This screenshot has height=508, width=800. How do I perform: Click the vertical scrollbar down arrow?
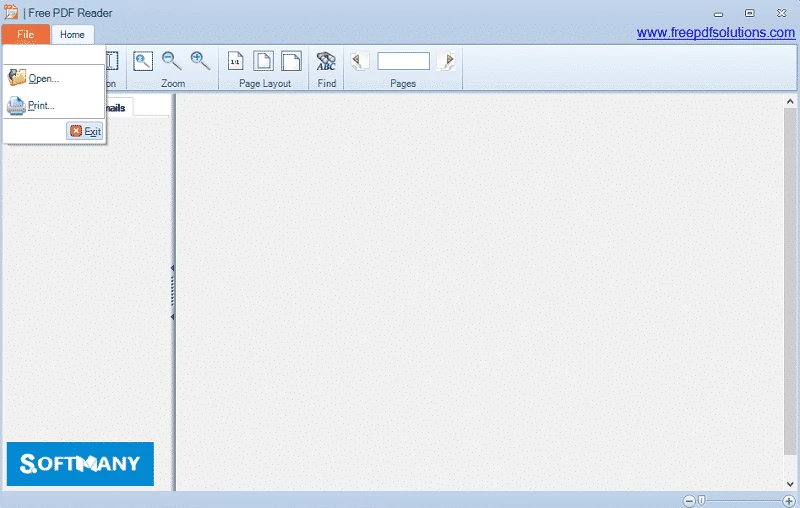click(x=790, y=484)
